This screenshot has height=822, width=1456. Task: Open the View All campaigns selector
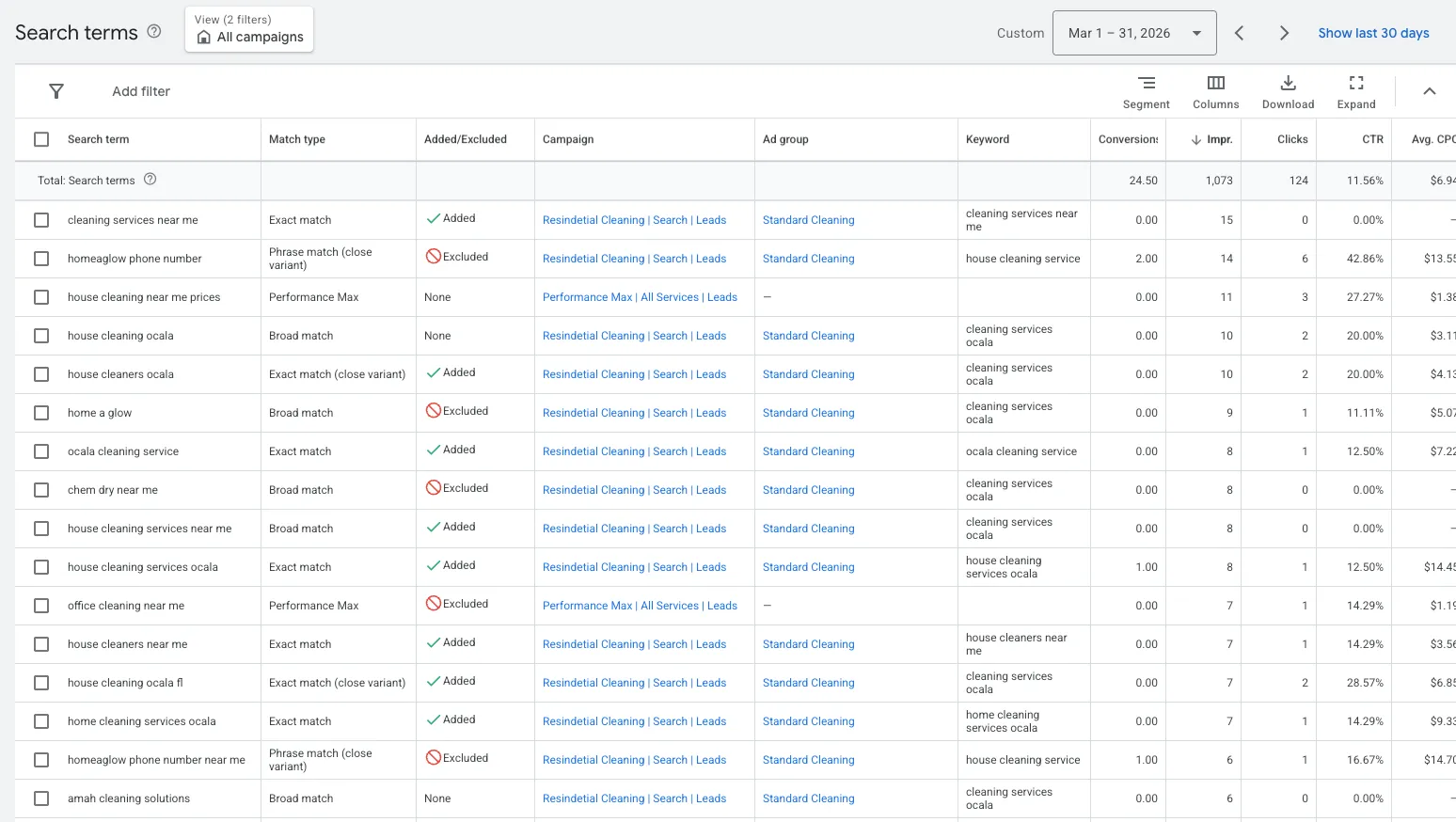click(x=249, y=29)
